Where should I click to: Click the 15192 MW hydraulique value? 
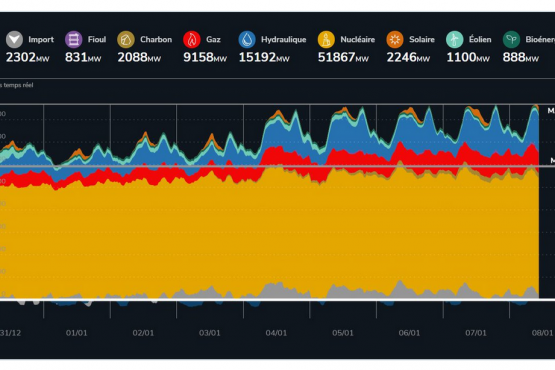pyautogui.click(x=264, y=57)
